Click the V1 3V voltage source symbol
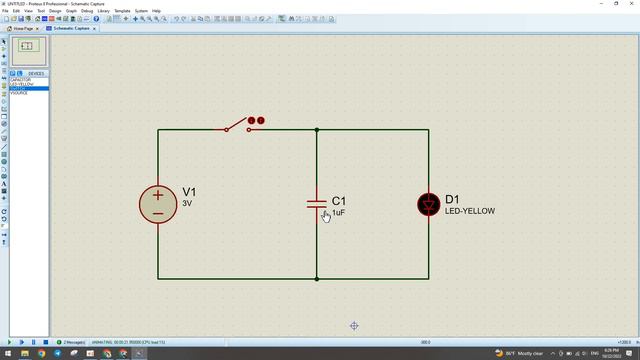The width and height of the screenshot is (640, 360). click(x=158, y=204)
